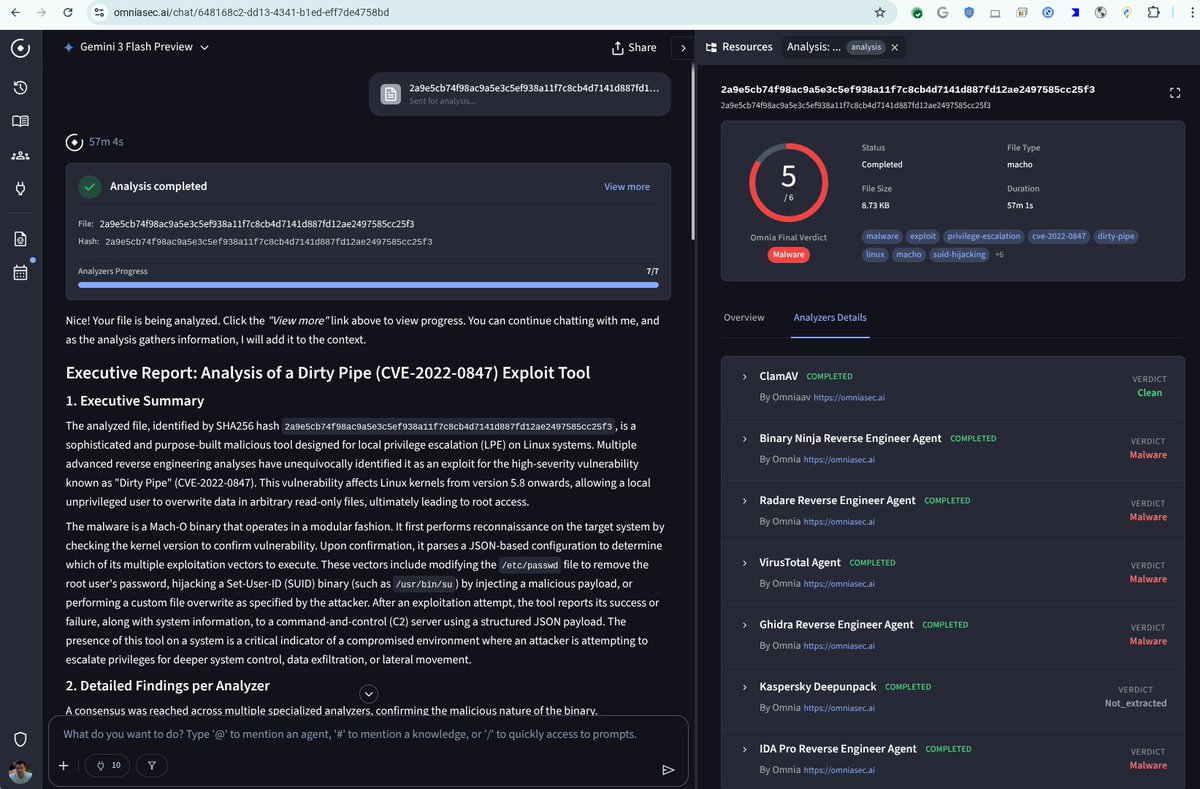Bookmark this page with star icon

point(879,13)
